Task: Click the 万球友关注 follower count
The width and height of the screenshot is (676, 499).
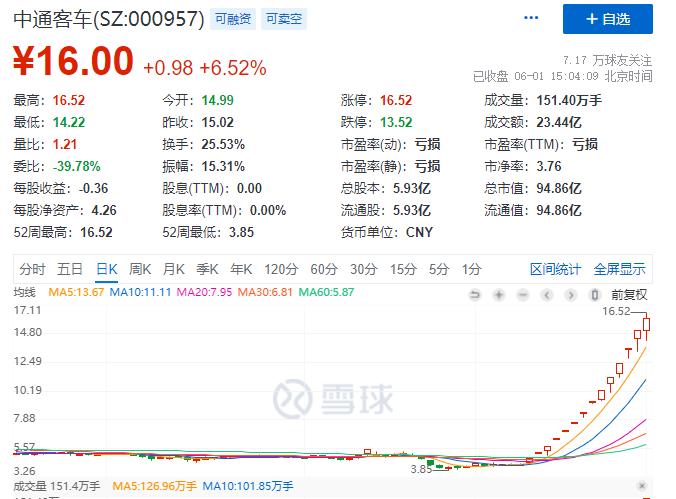Action: 607,60
